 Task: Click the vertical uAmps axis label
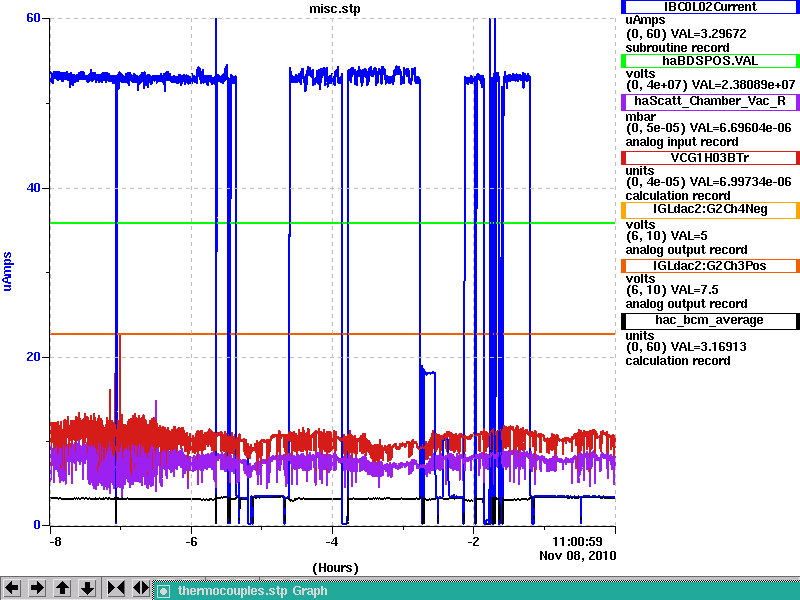tap(7, 271)
